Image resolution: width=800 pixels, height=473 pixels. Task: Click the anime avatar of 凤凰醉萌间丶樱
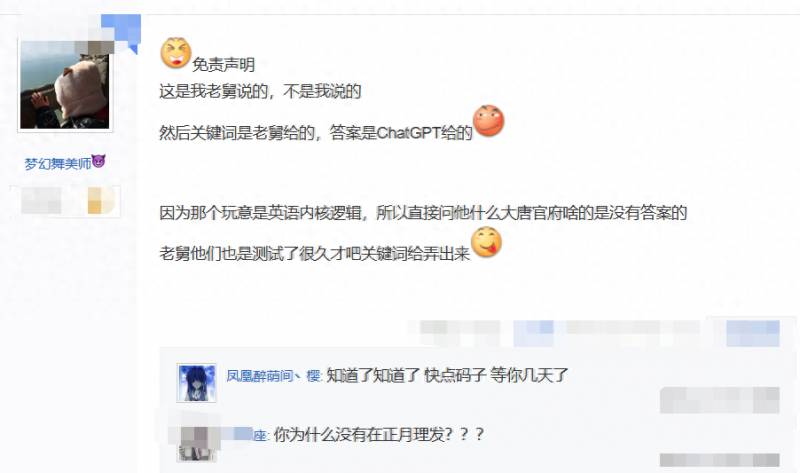pos(196,383)
